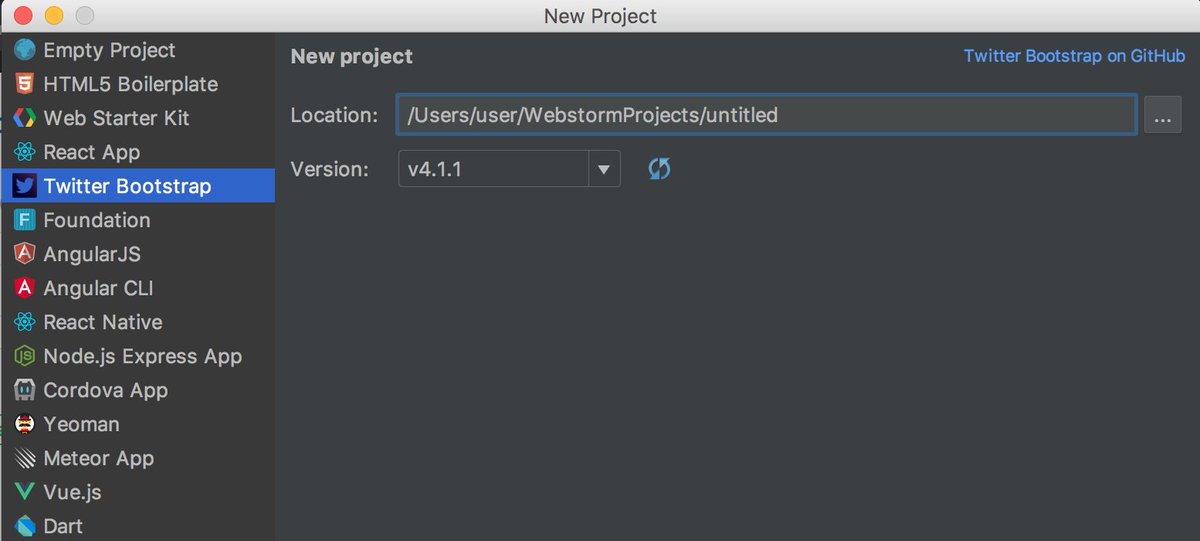This screenshot has height=541, width=1200.
Task: Click the v4.1.1 version combo box
Action: [x=509, y=169]
